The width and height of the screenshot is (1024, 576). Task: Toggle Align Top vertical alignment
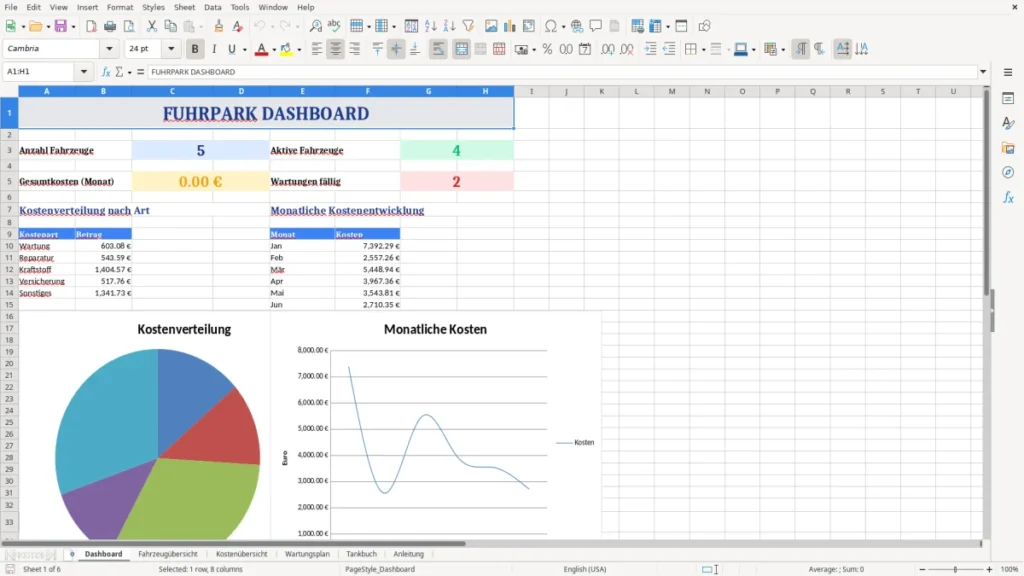click(x=377, y=49)
